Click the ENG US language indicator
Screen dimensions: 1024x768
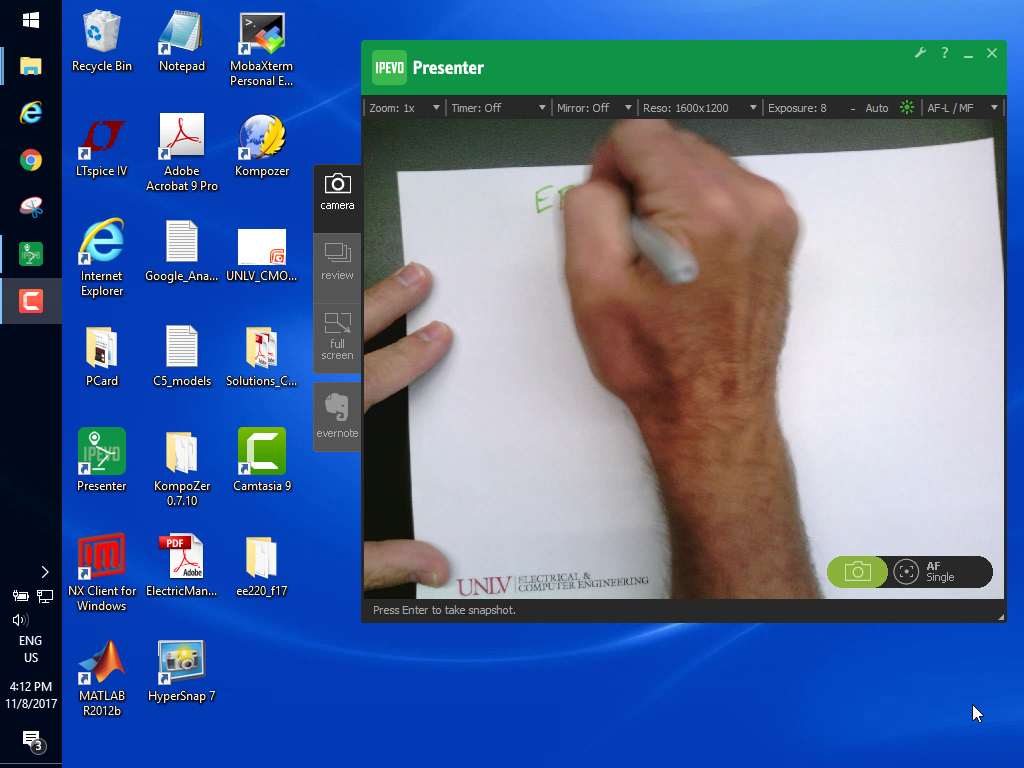tap(31, 649)
